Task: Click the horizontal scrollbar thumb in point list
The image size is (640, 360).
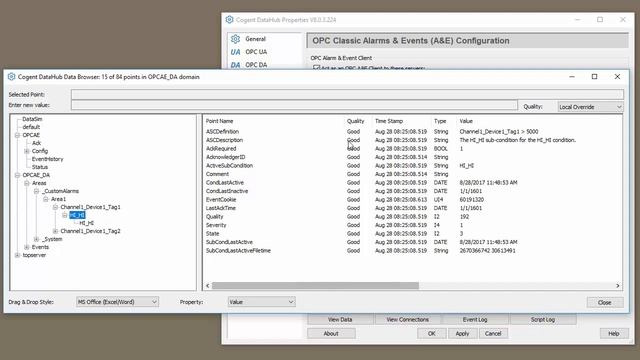Action: click(315, 286)
